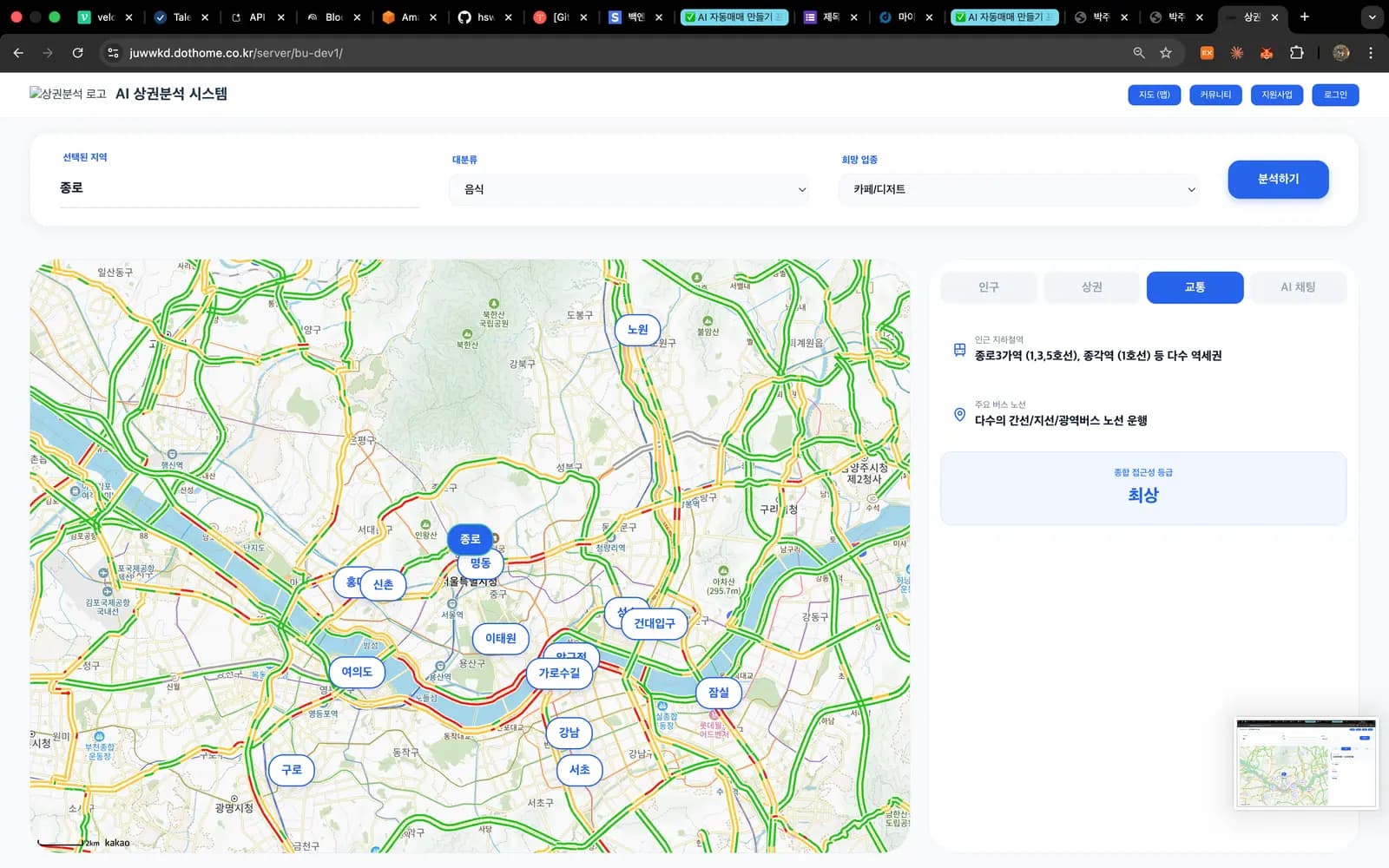Expand the 희망 업종 카페/디저트 dropdown
The height and width of the screenshot is (868, 1389).
[1018, 189]
